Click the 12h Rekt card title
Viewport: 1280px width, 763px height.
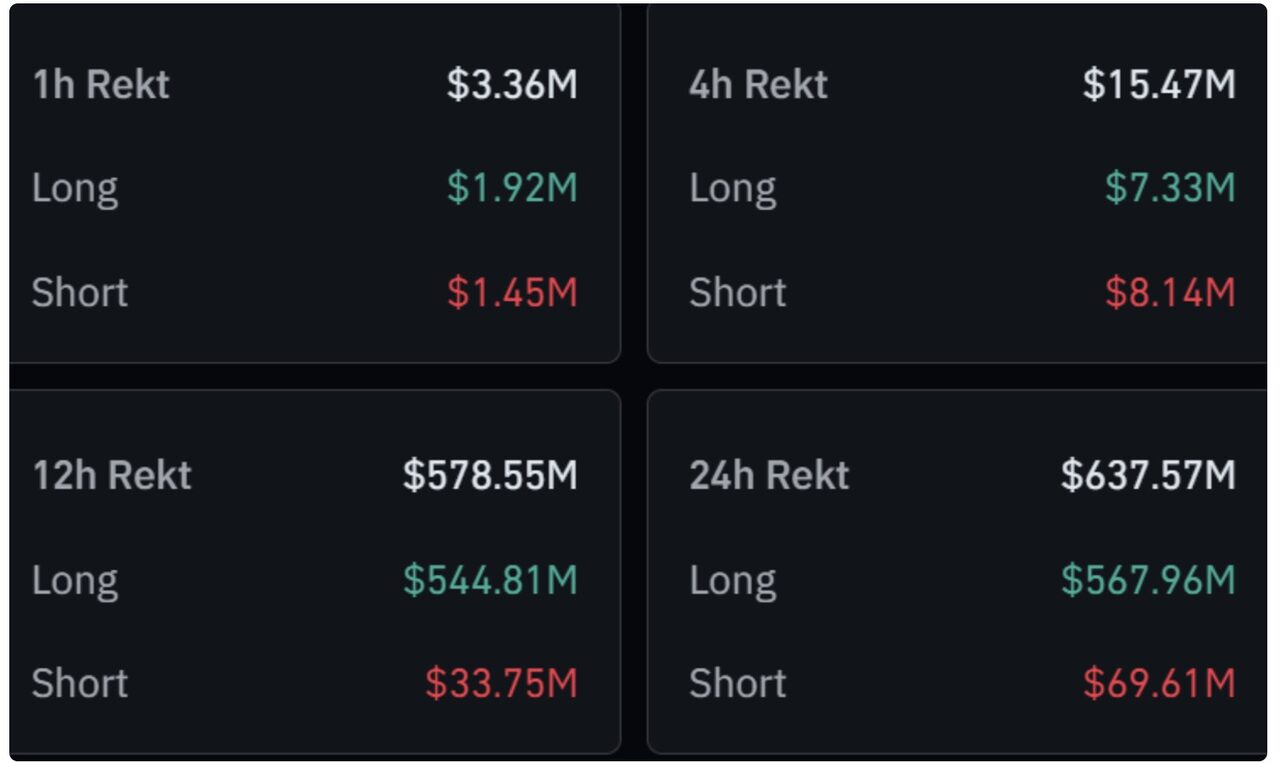click(x=112, y=475)
